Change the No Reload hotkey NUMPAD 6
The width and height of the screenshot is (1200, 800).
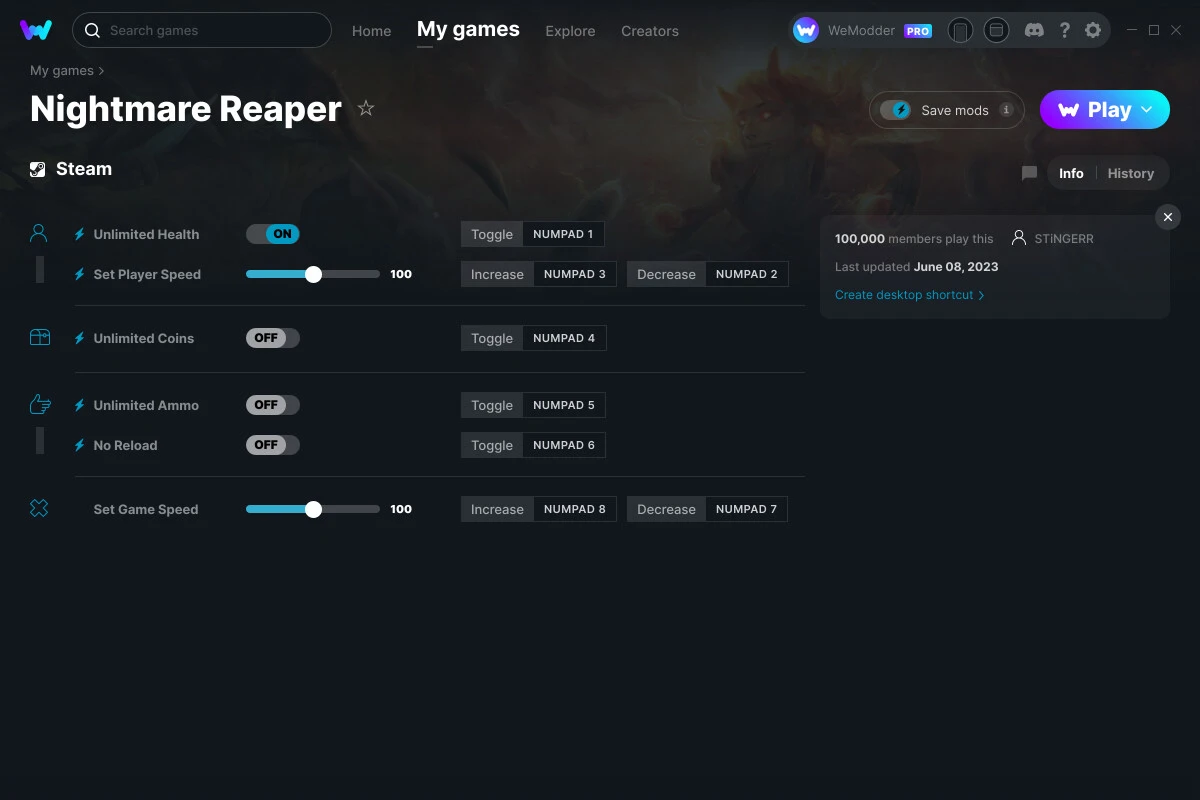(x=564, y=445)
